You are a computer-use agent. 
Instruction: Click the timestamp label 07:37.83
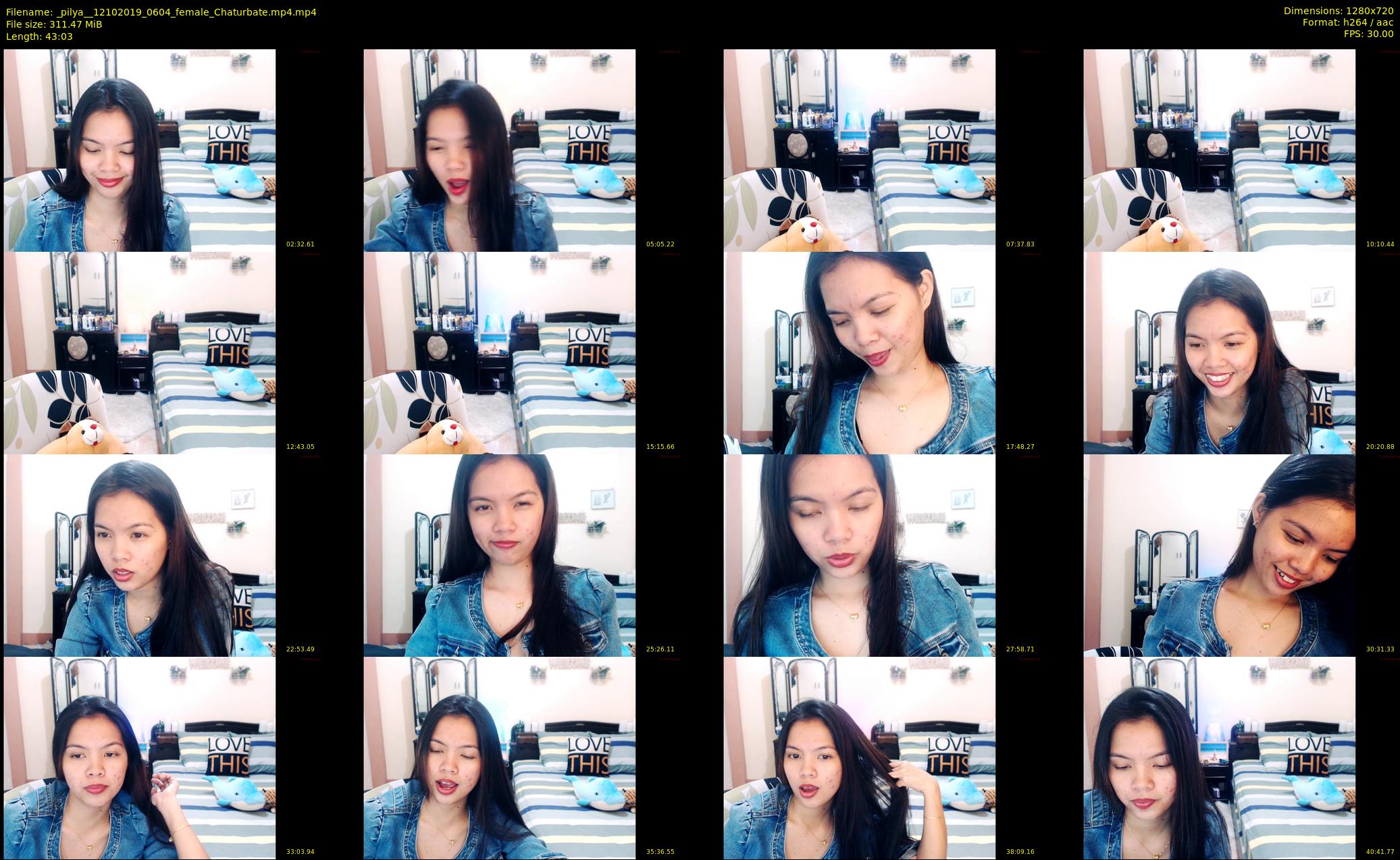(x=1020, y=244)
